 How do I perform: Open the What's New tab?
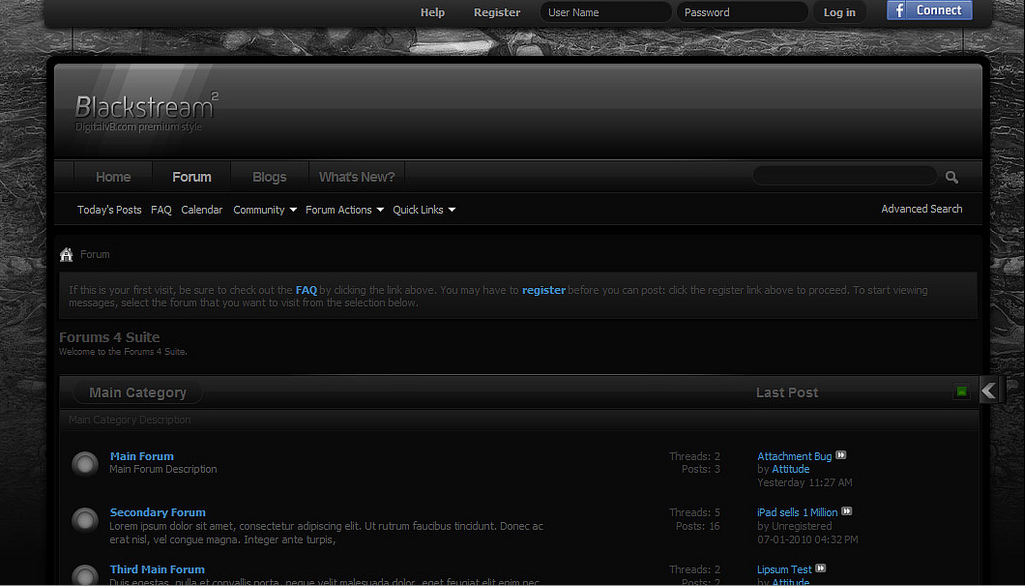(x=356, y=176)
